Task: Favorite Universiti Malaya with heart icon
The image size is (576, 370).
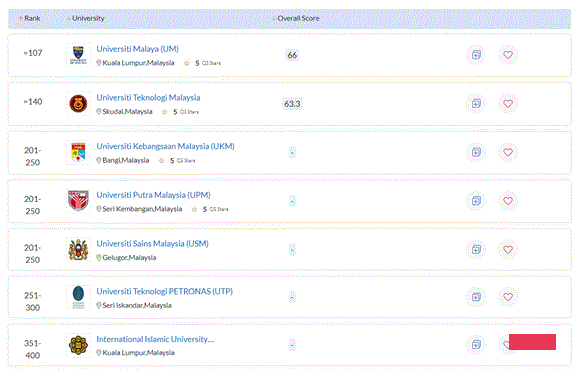Action: pos(508,55)
